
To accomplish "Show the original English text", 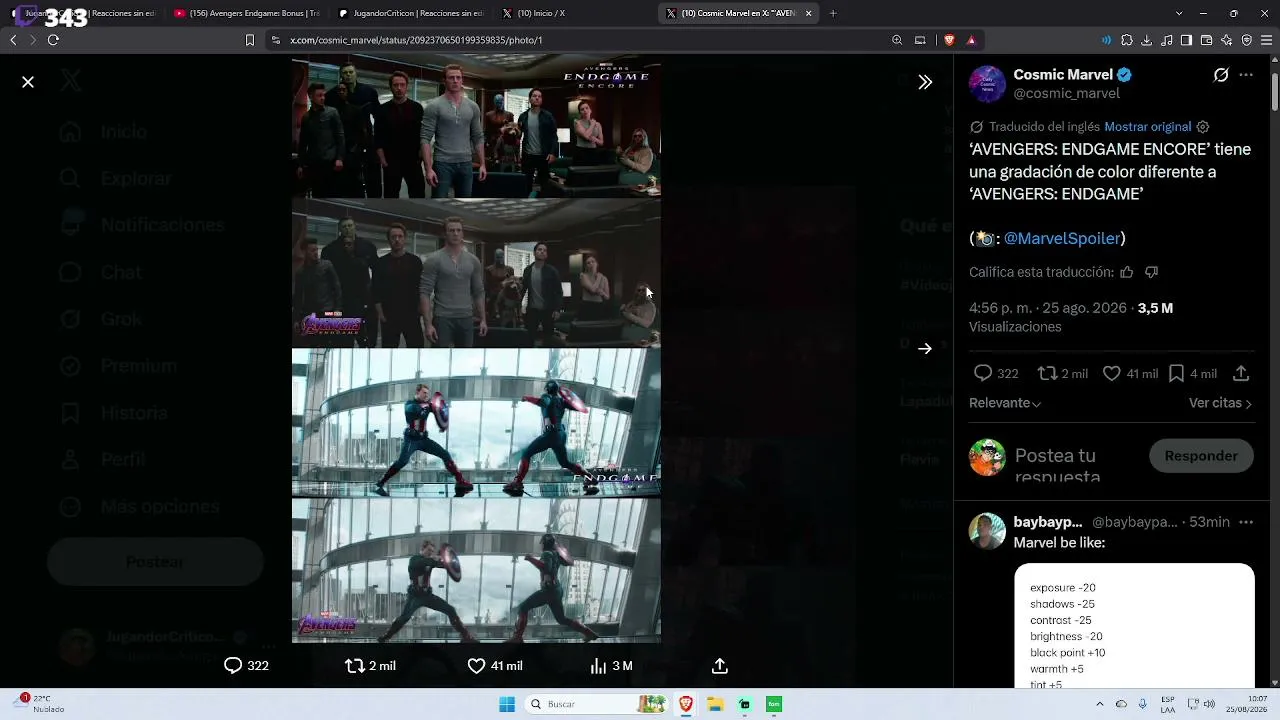I will pos(1148,127).
